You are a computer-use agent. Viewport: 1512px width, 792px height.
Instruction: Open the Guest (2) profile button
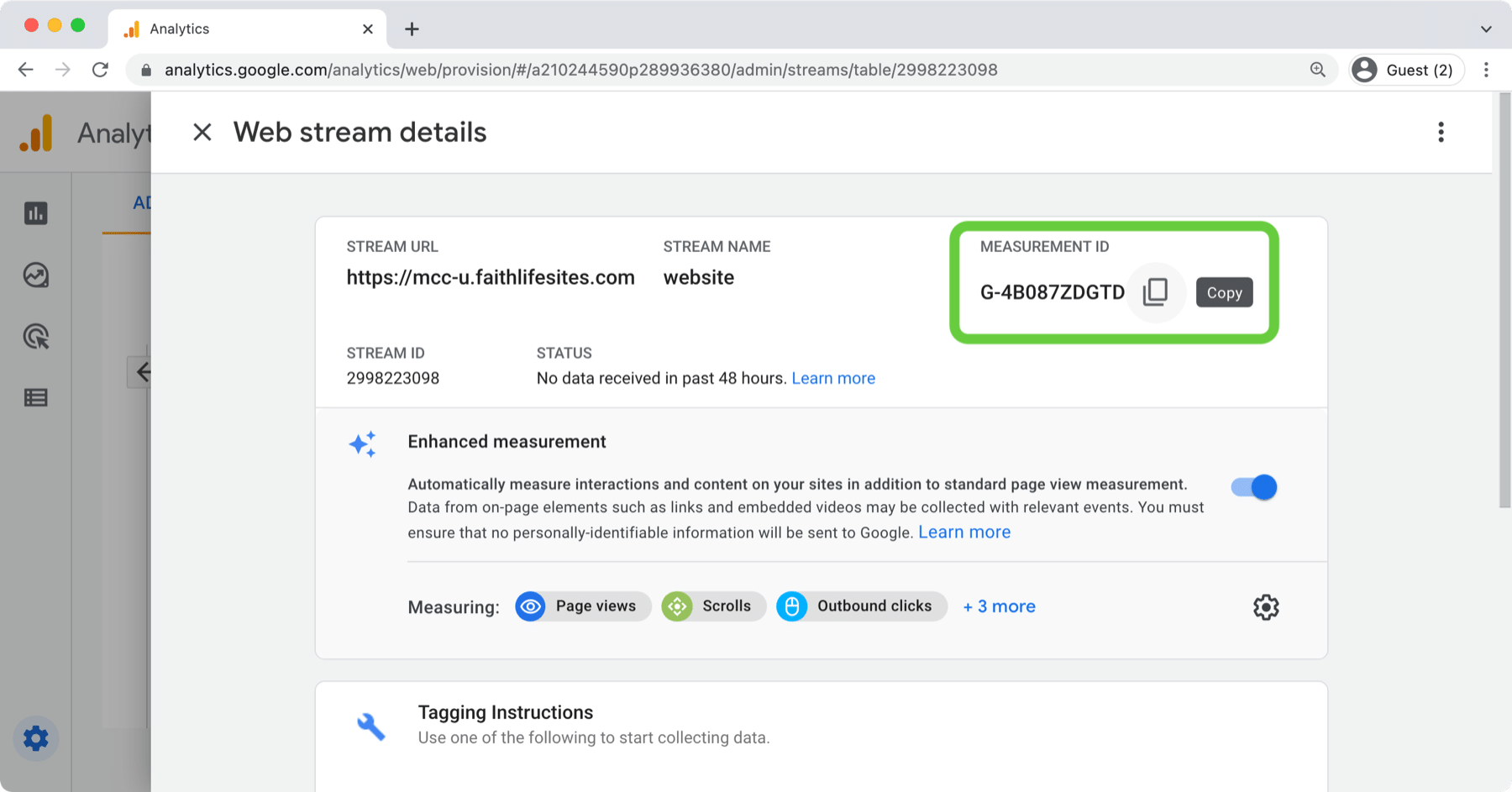[1406, 70]
